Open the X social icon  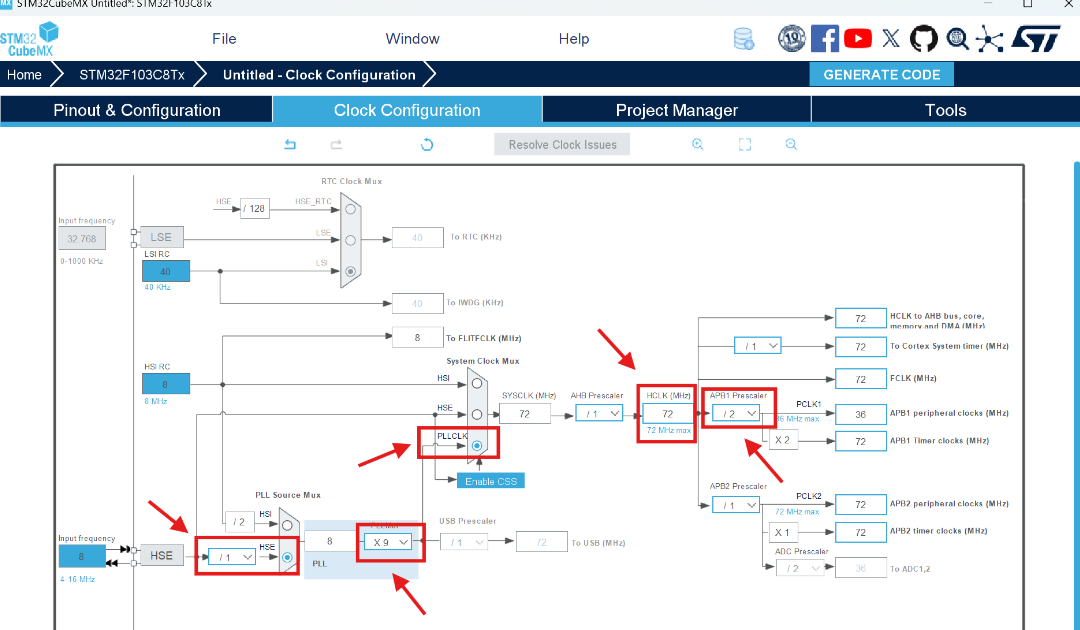coord(891,39)
